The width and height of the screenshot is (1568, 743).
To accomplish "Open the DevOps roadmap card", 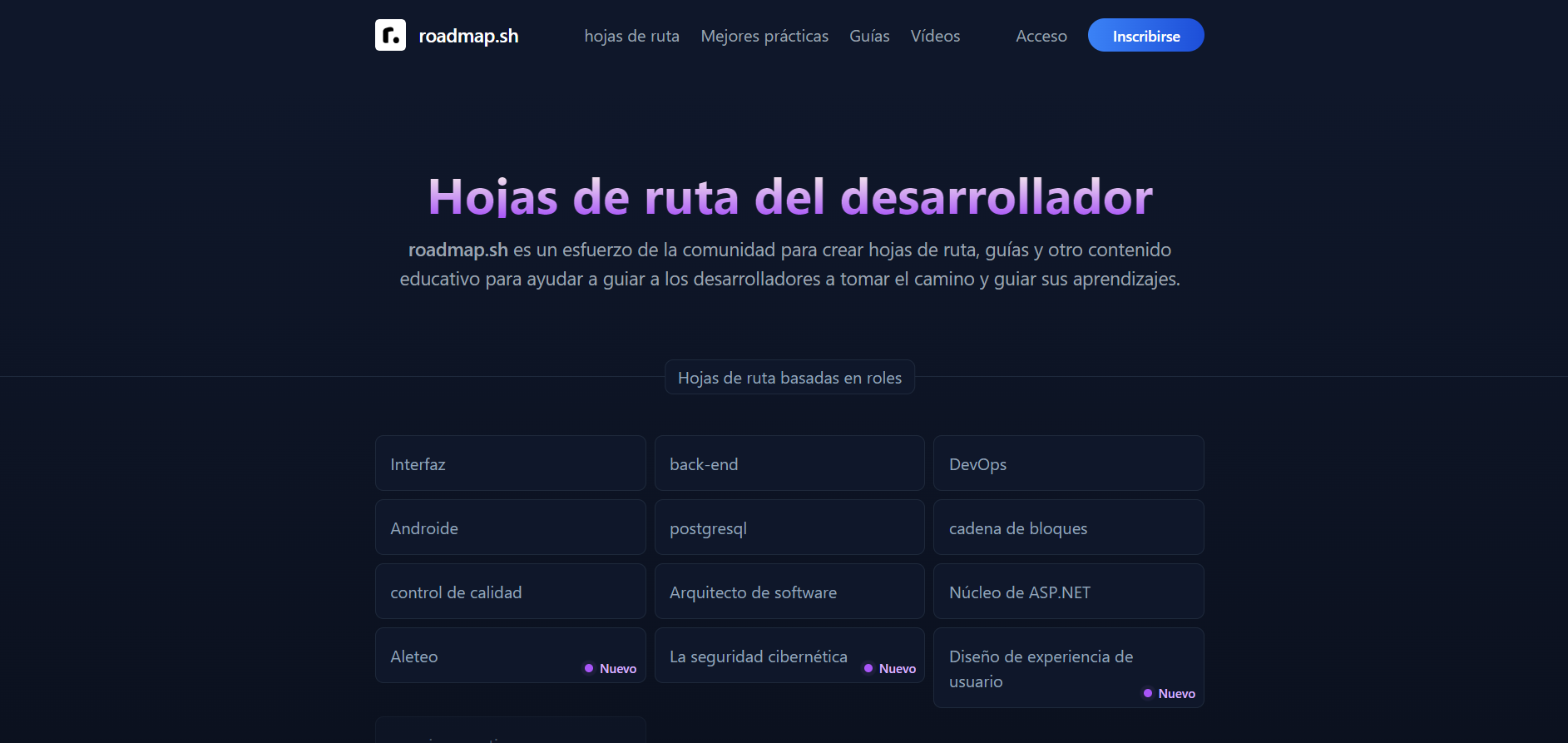I will click(1068, 463).
